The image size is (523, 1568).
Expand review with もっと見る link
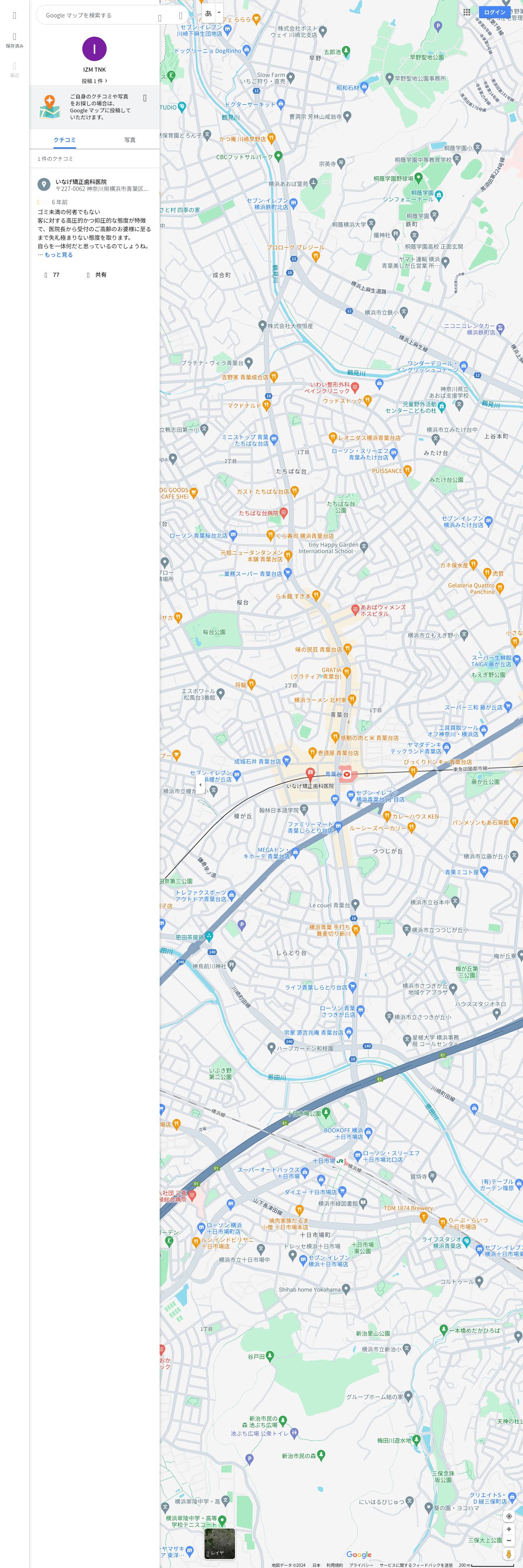(x=58, y=255)
